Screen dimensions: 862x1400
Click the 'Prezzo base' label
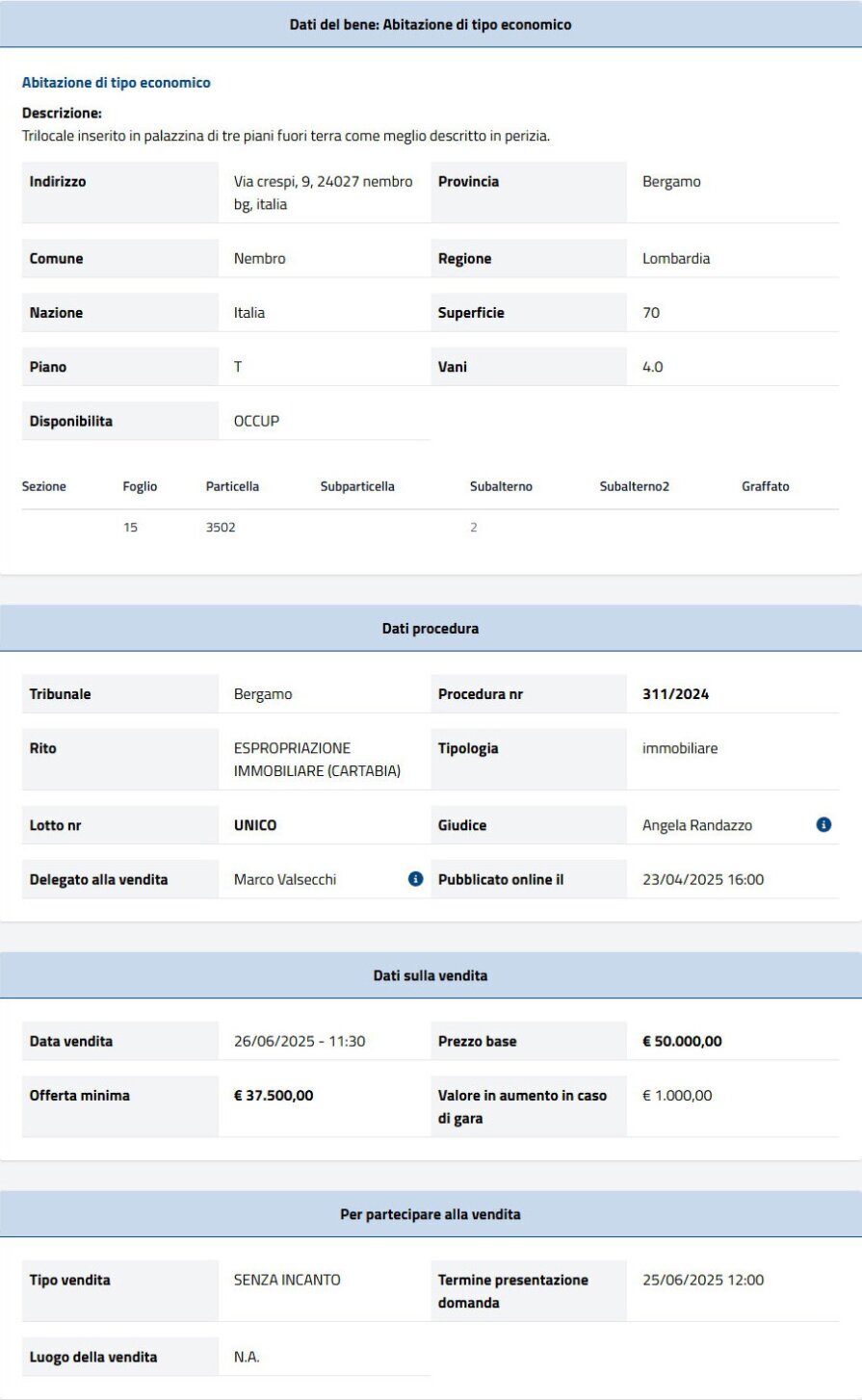point(478,1041)
